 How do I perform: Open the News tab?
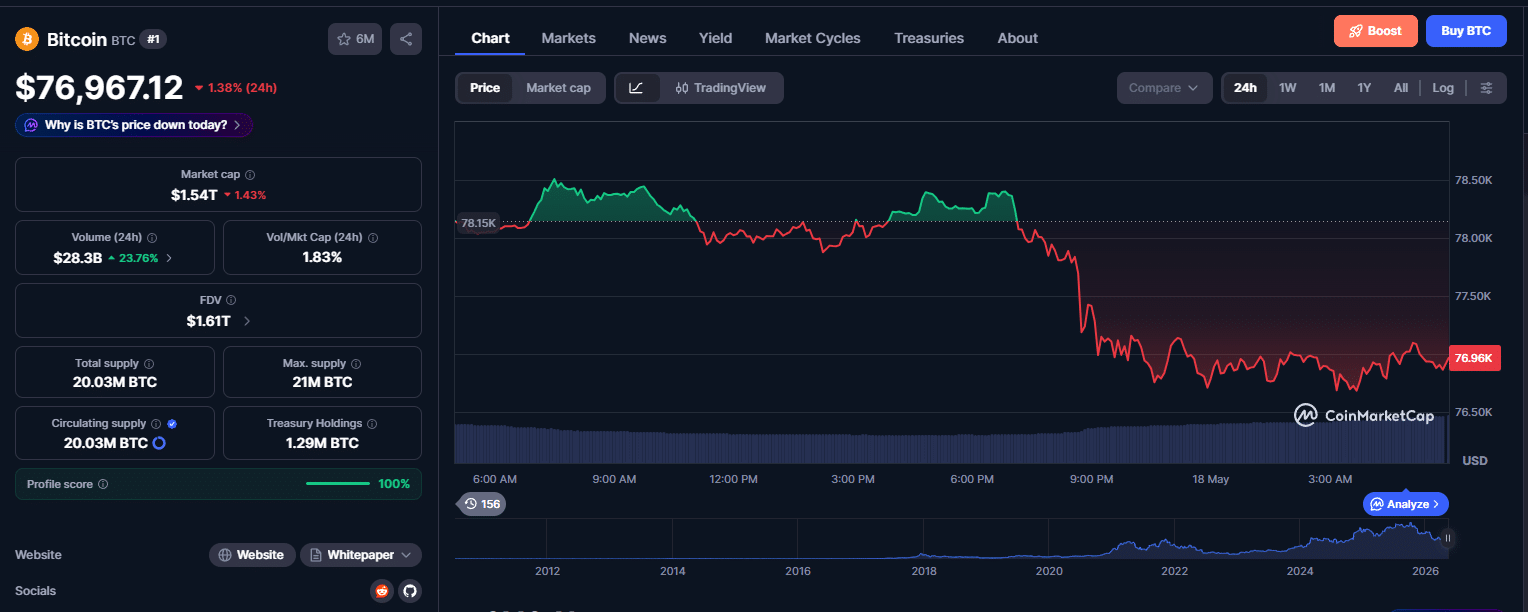click(x=647, y=38)
